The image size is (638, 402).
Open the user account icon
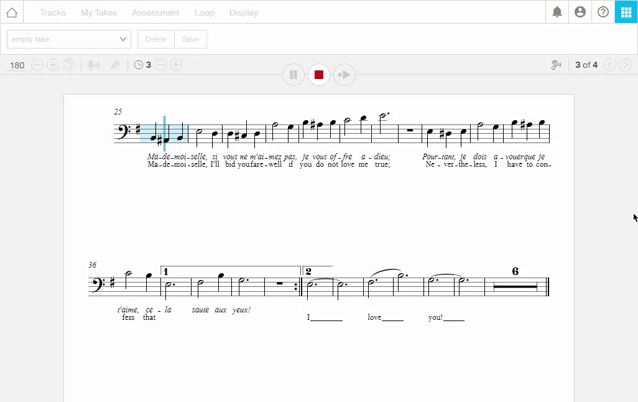(580, 12)
